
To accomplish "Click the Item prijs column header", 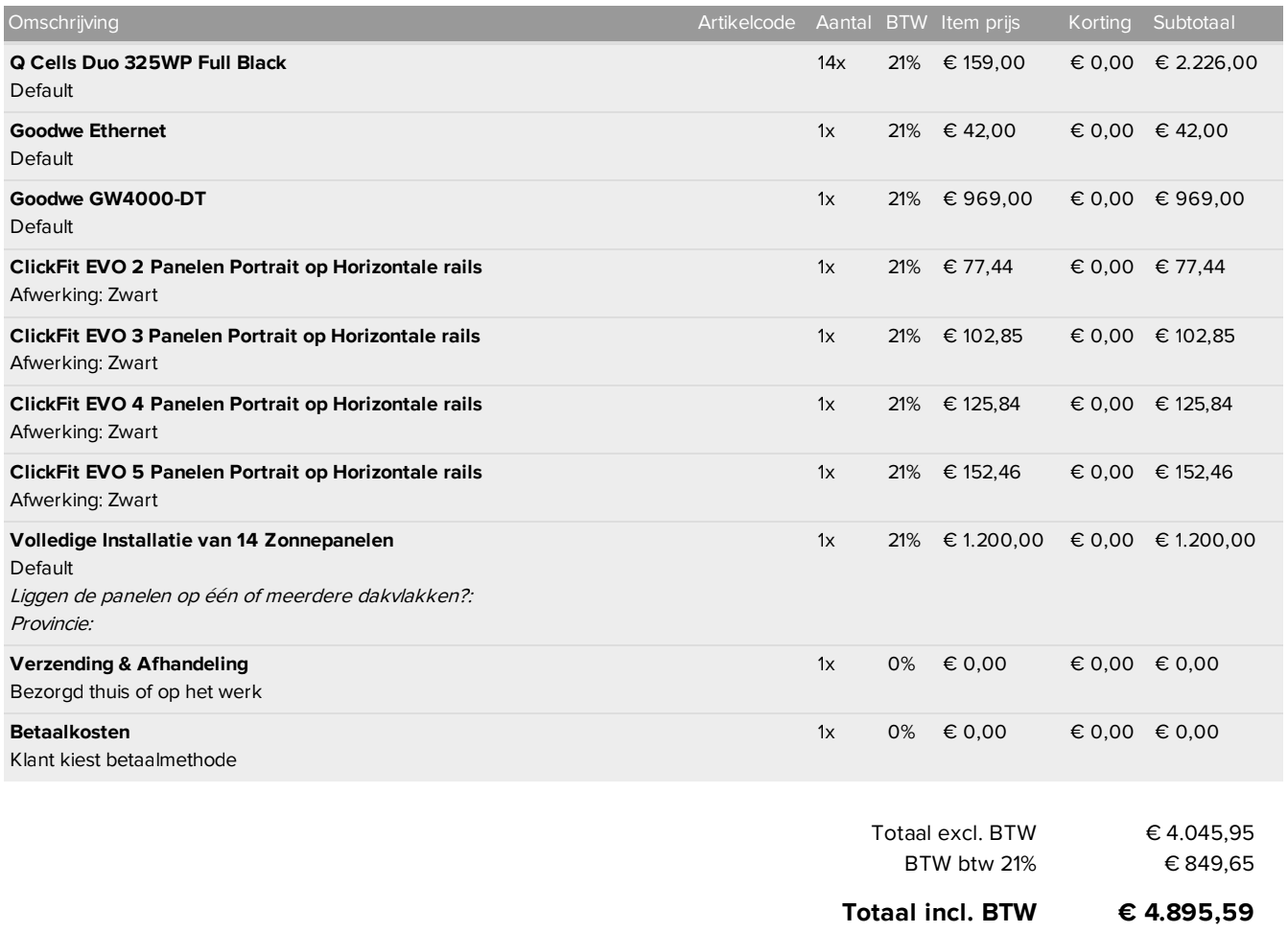I will (980, 23).
